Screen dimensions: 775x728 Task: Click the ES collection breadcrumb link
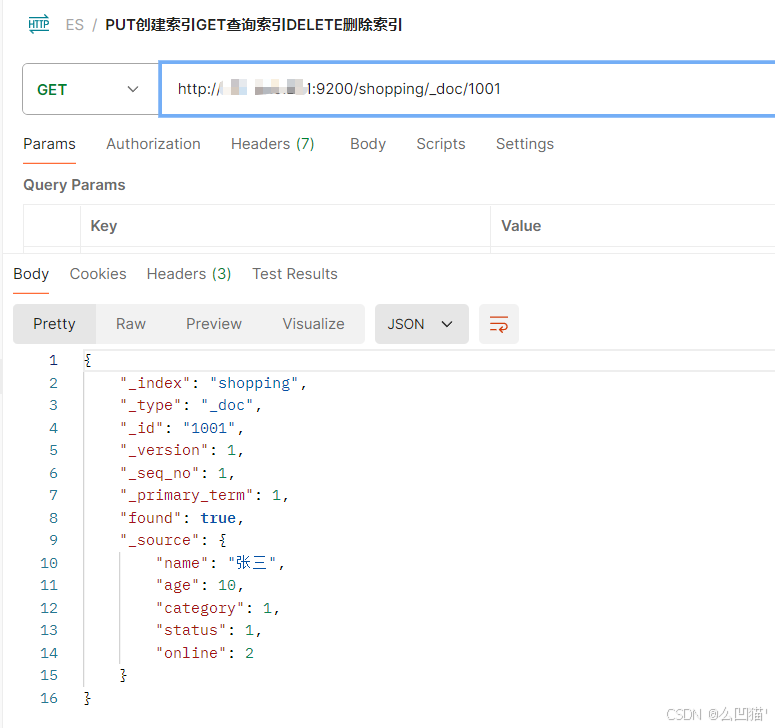[75, 25]
